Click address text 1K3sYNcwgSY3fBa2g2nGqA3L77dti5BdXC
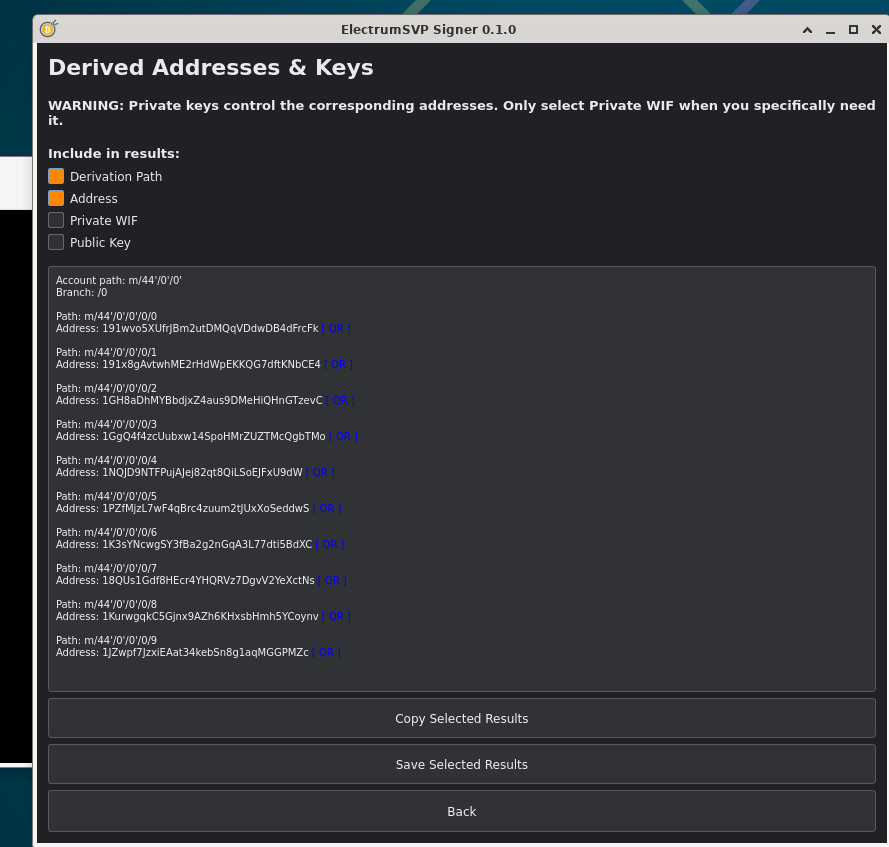The width and height of the screenshot is (889, 847). tap(207, 544)
